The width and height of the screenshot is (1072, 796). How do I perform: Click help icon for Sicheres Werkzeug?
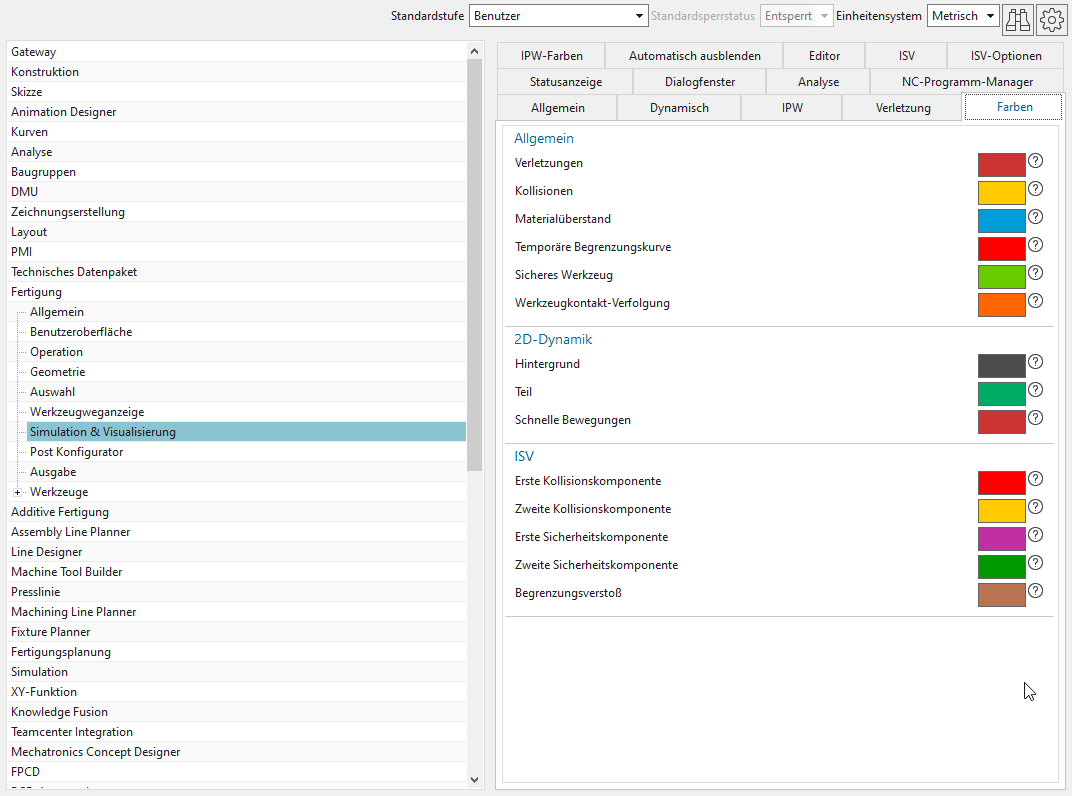tap(1036, 273)
